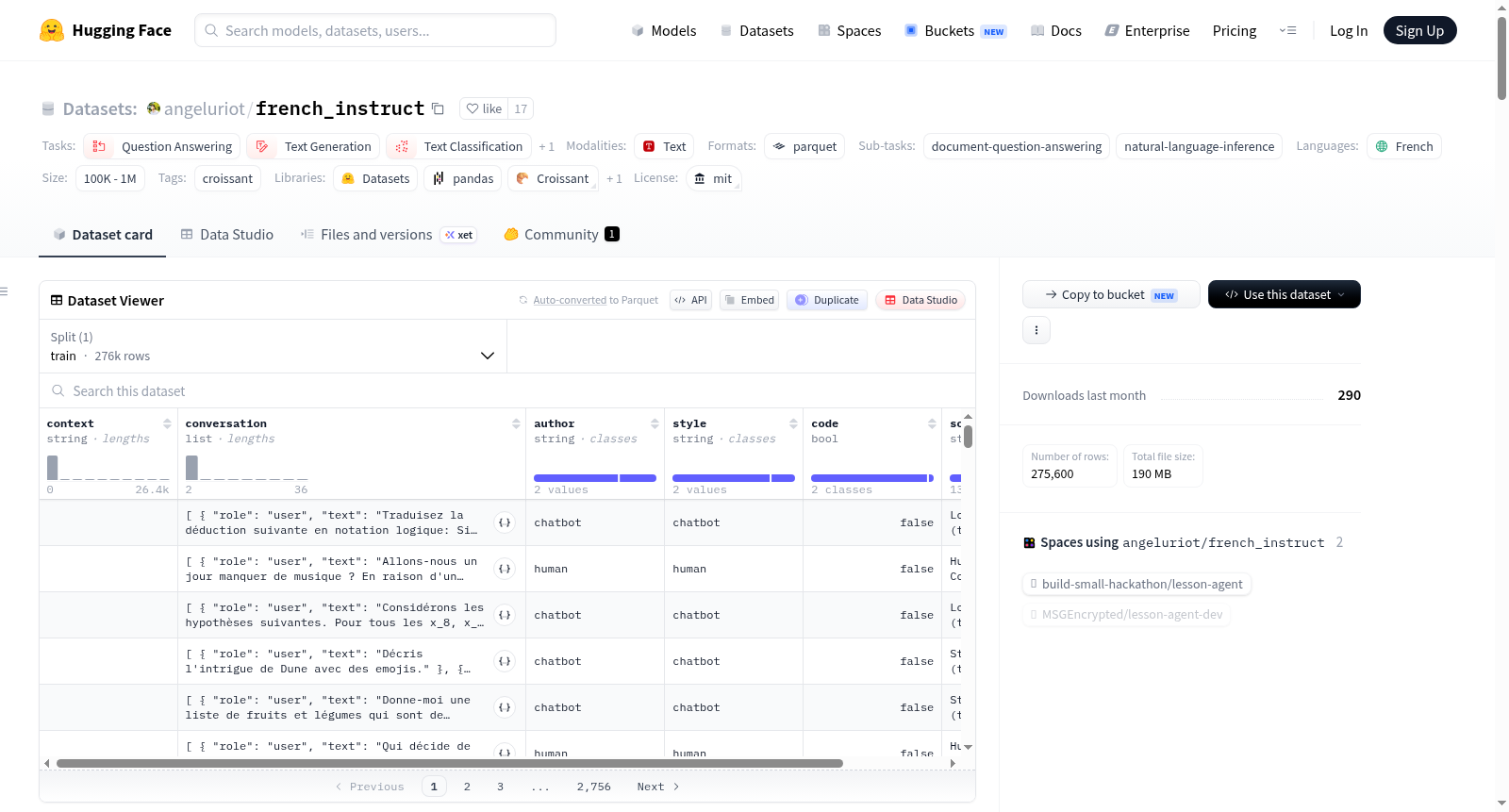Click the Duplicate button
This screenshot has height=812, width=1509.
[827, 300]
